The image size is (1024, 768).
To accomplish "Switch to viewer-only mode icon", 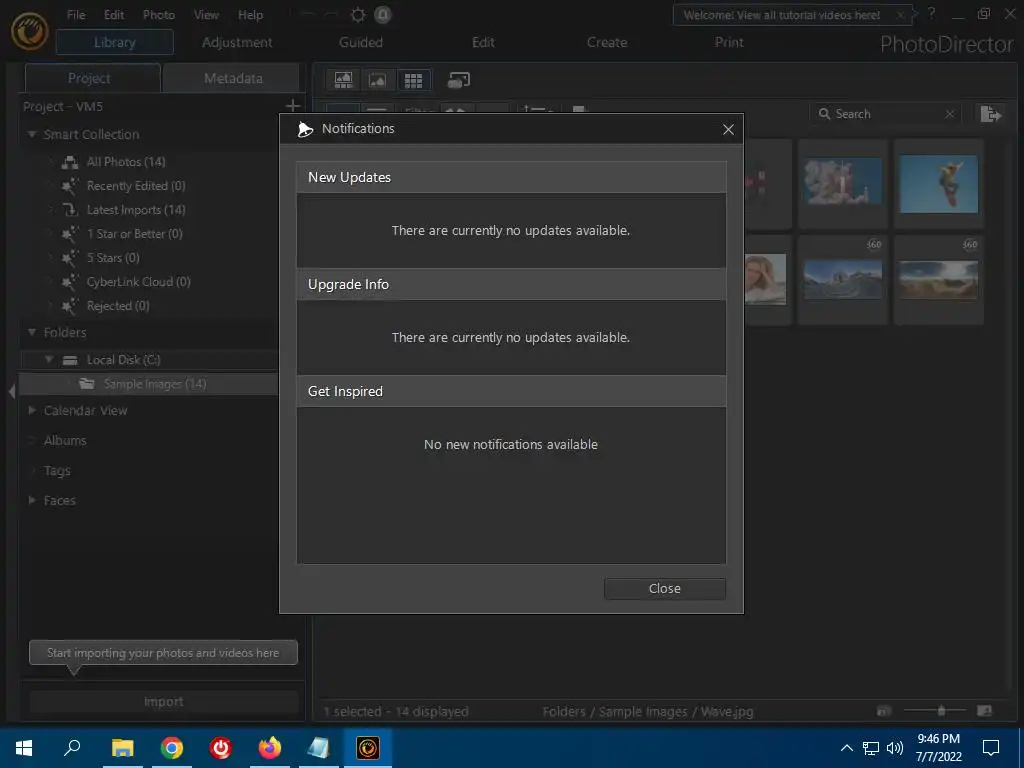I will click(377, 80).
